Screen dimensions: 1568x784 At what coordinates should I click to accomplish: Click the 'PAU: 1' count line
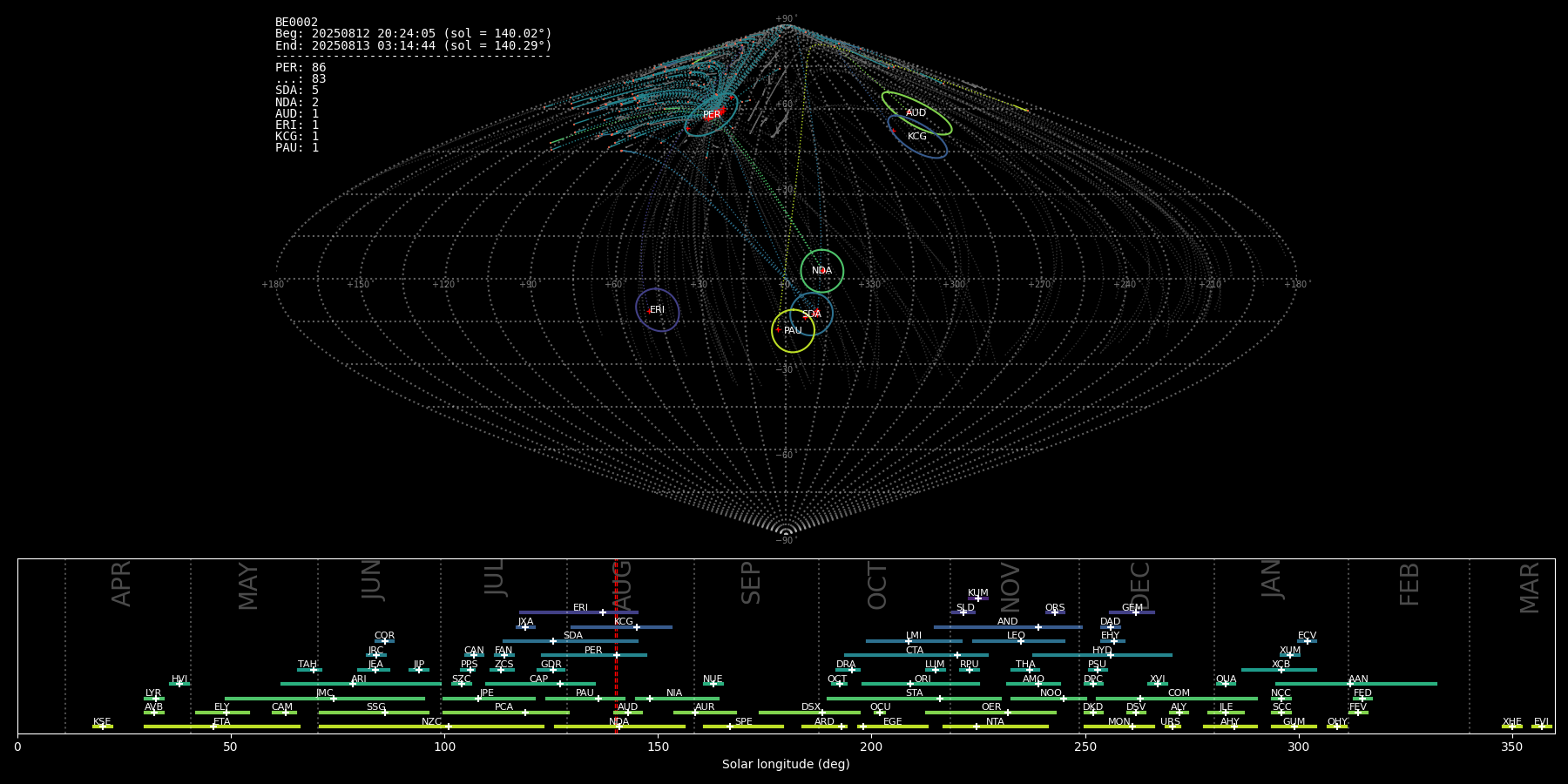[297, 147]
